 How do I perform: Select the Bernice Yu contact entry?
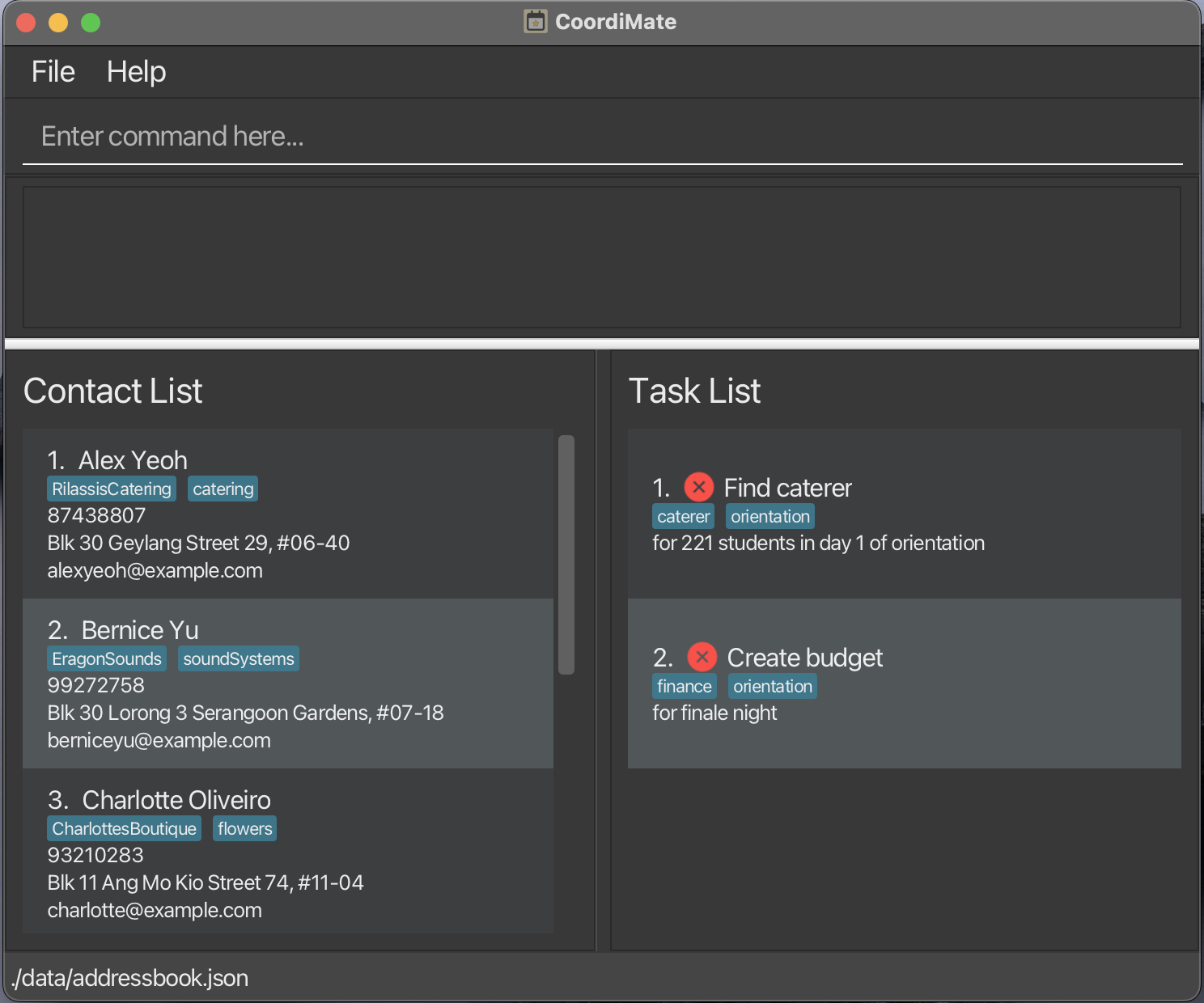click(x=287, y=684)
